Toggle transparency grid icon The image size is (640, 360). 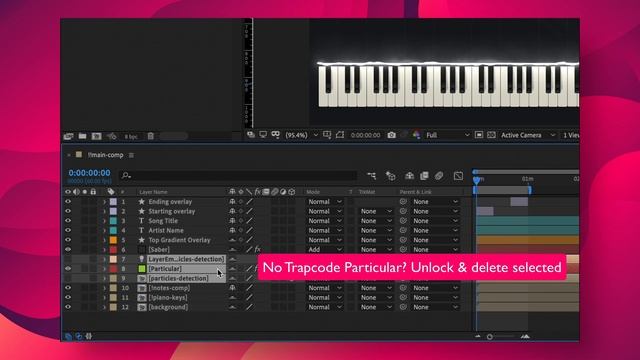click(491, 135)
